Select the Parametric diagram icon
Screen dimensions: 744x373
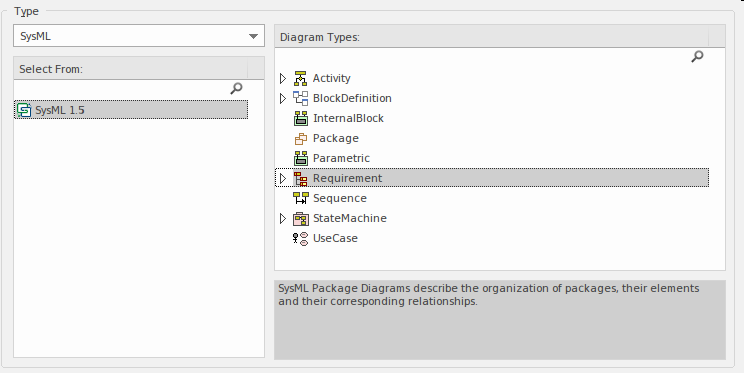point(300,158)
